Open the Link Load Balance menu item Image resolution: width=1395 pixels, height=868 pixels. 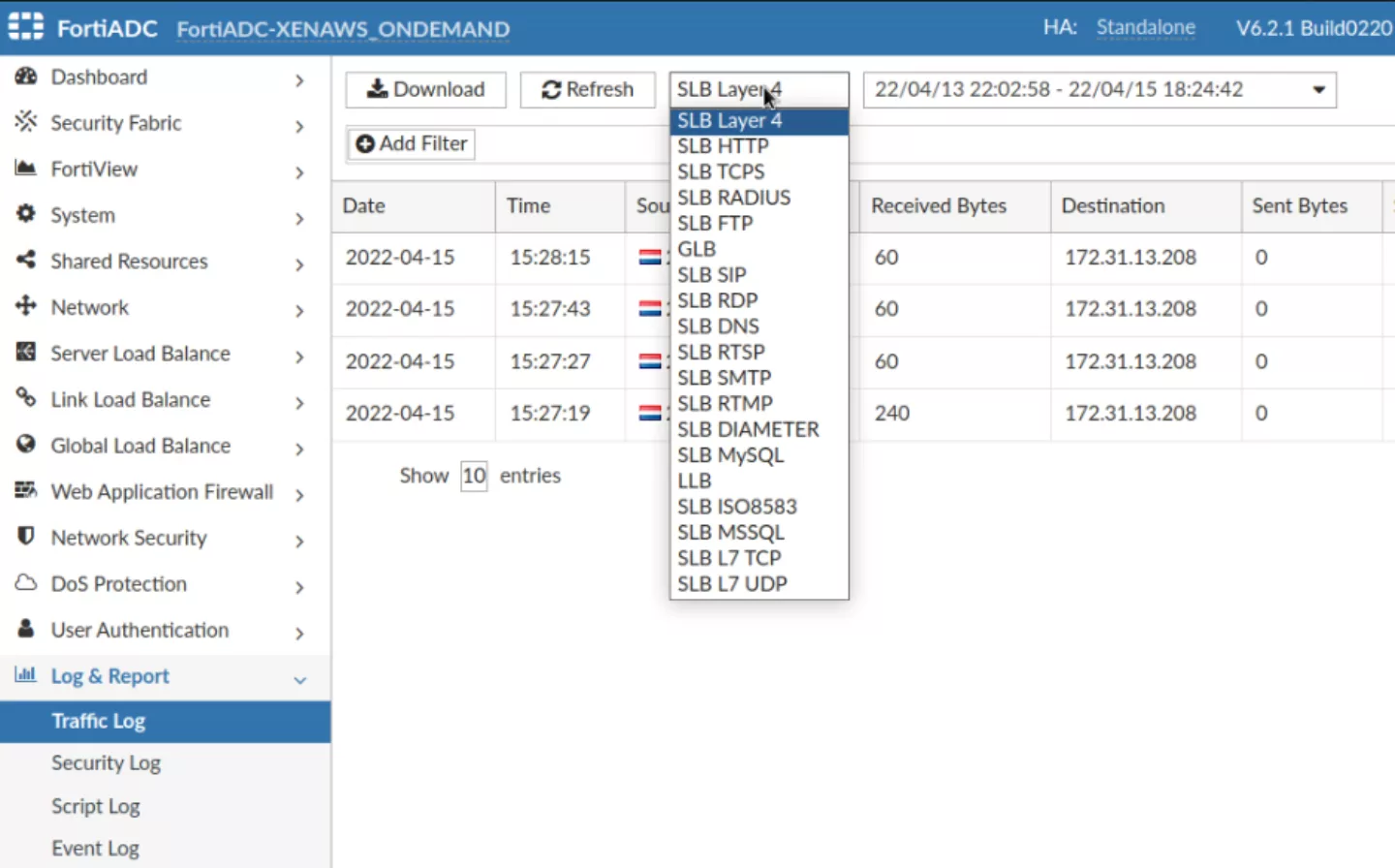165,399
